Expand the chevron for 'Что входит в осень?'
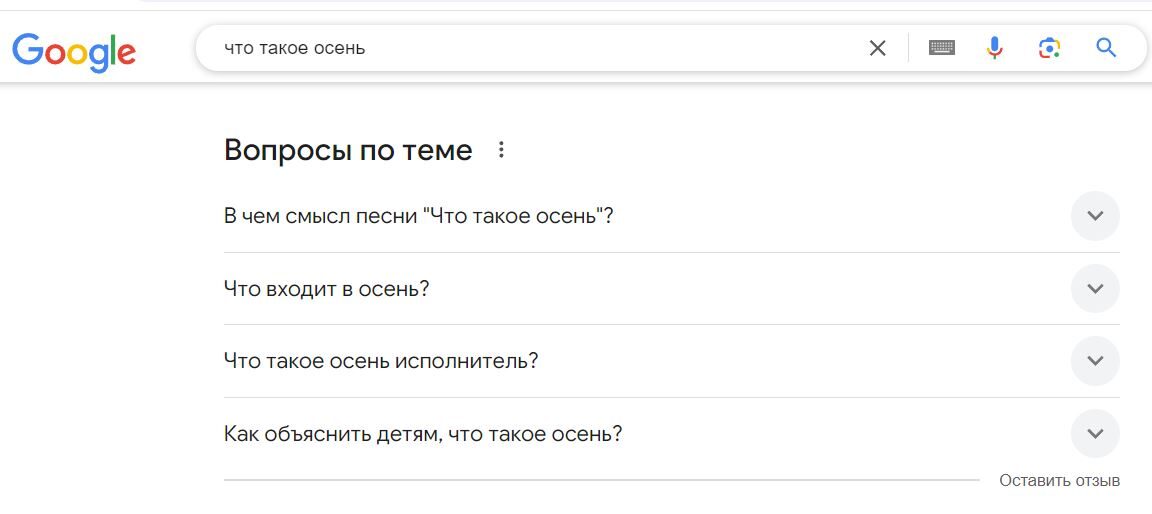Screen dimensions: 1152x514 click(x=1094, y=289)
